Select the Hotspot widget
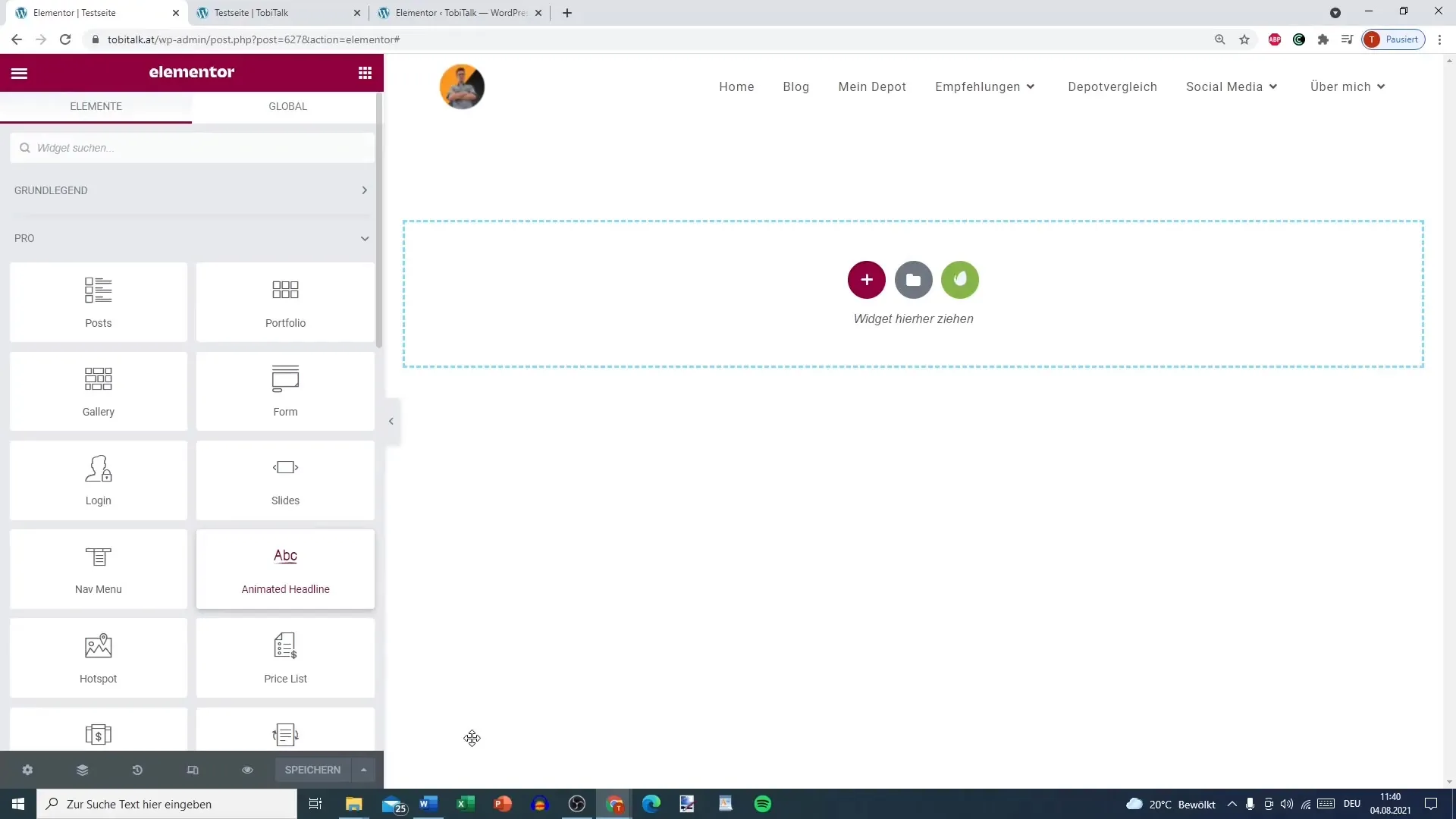Image resolution: width=1456 pixels, height=819 pixels. 99,657
